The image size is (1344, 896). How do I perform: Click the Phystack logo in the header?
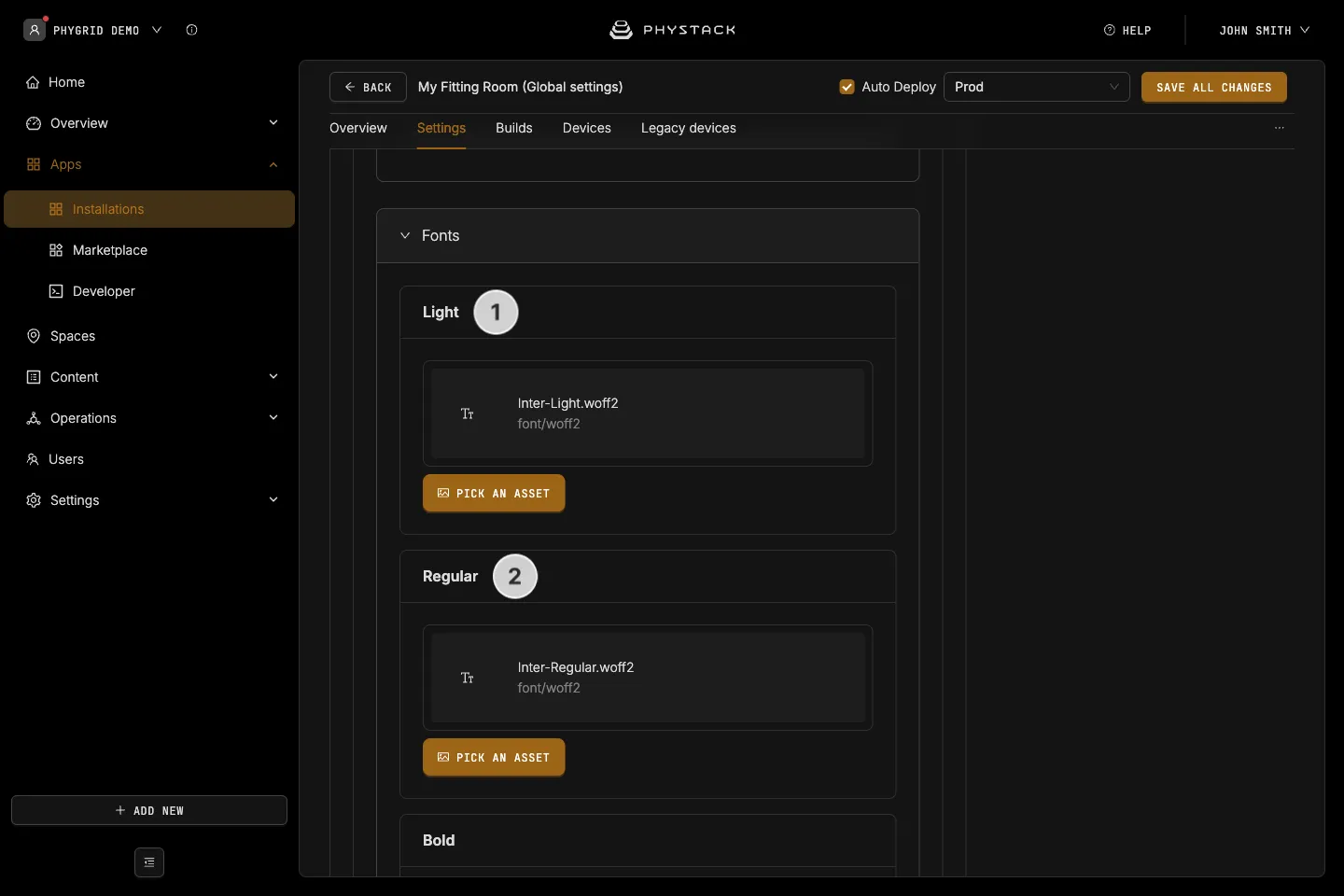click(672, 30)
